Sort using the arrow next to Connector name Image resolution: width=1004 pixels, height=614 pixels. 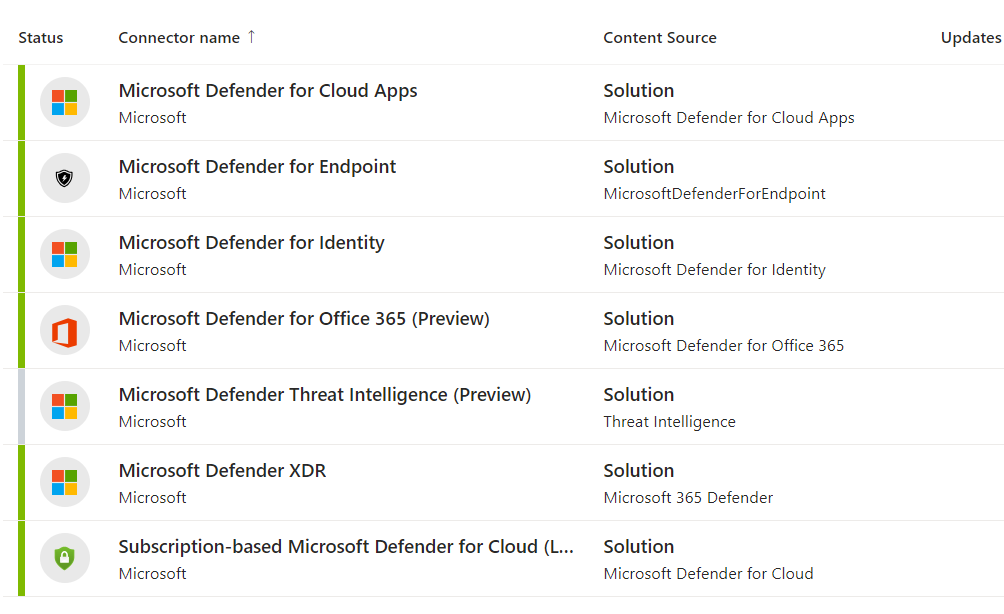pos(252,37)
